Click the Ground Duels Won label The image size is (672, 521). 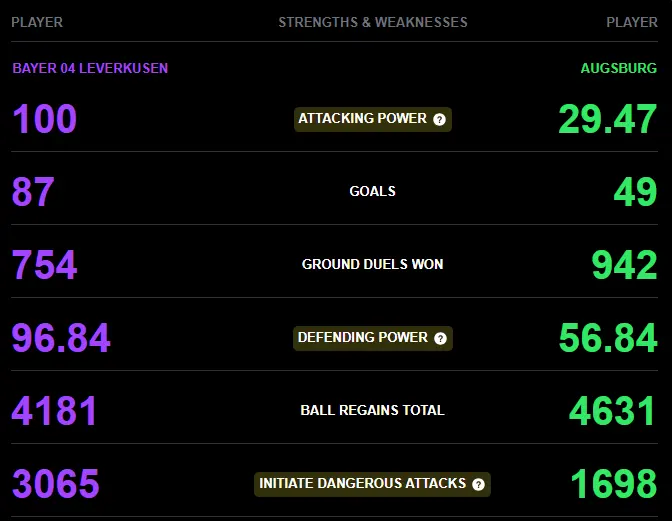pos(372,264)
